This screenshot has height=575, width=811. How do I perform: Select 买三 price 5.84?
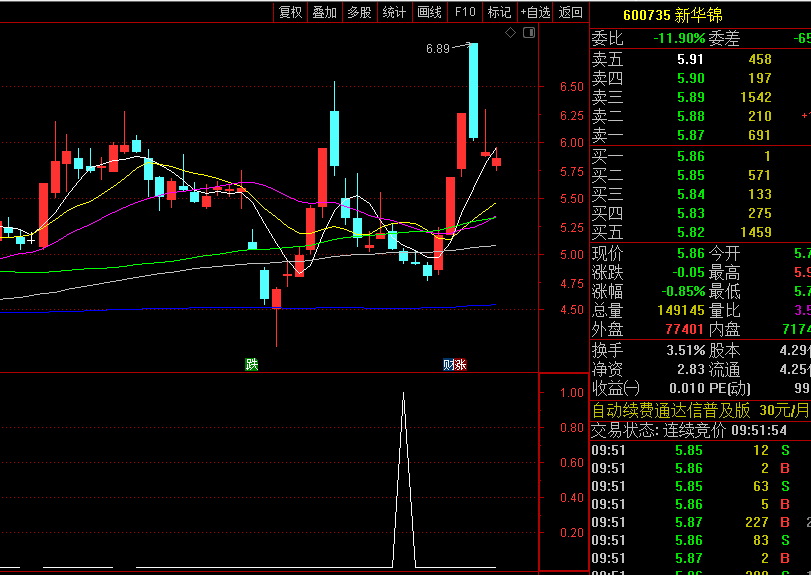690,194
